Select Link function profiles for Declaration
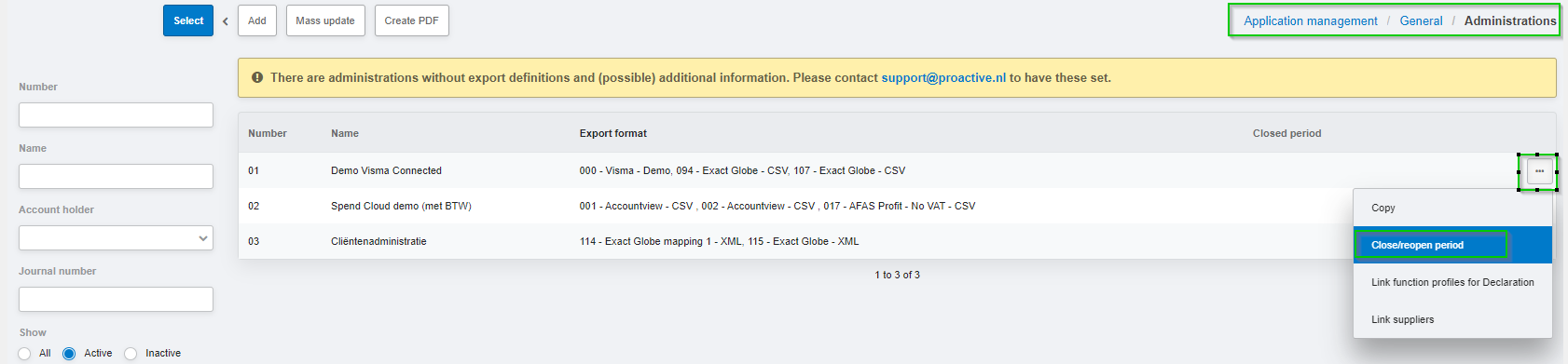The height and width of the screenshot is (364, 1568). (x=1452, y=282)
